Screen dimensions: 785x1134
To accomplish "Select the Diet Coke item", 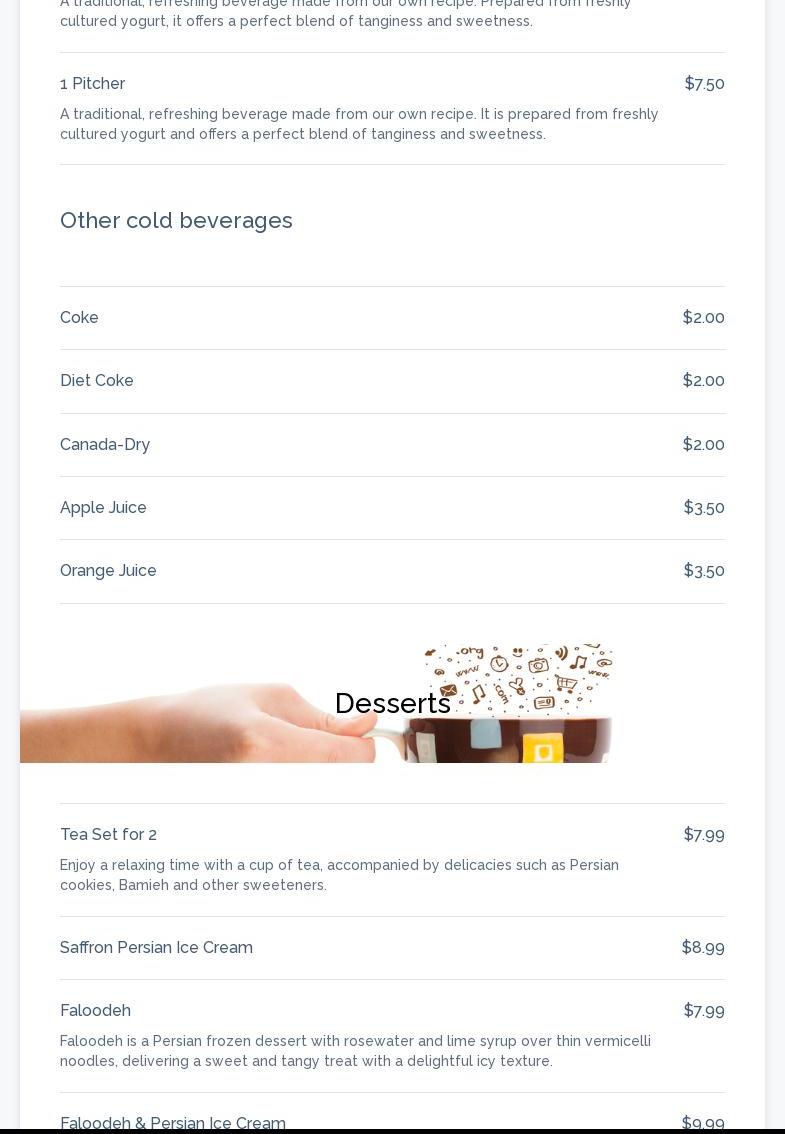I will click(x=97, y=381).
